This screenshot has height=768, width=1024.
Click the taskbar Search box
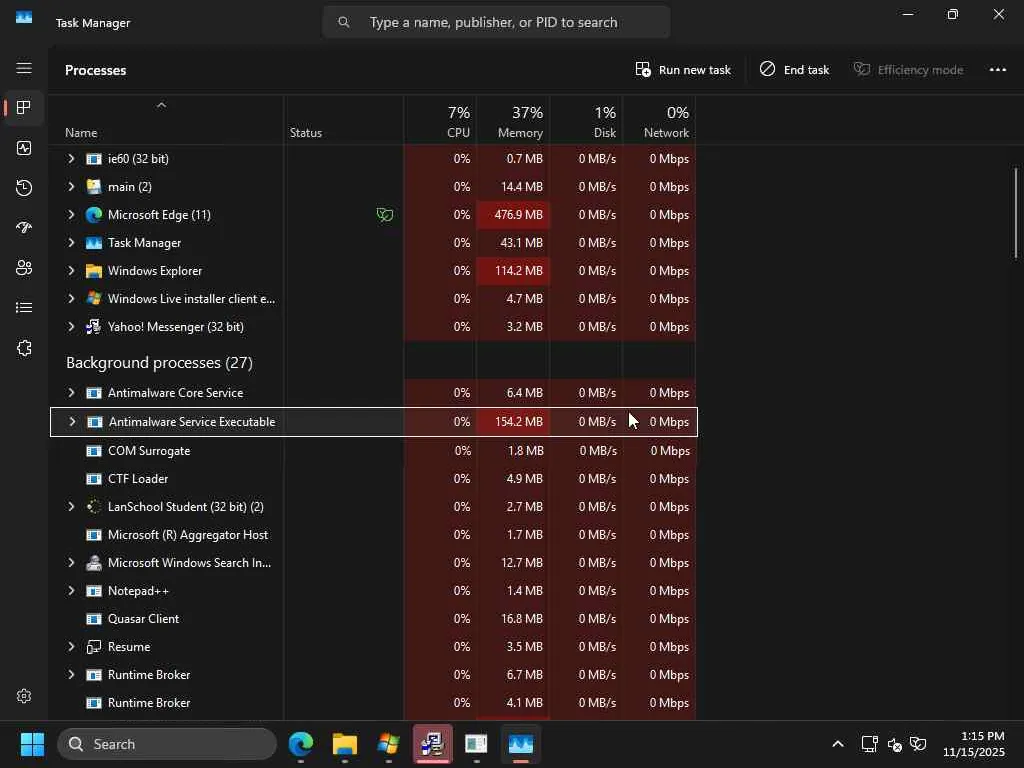(x=167, y=744)
